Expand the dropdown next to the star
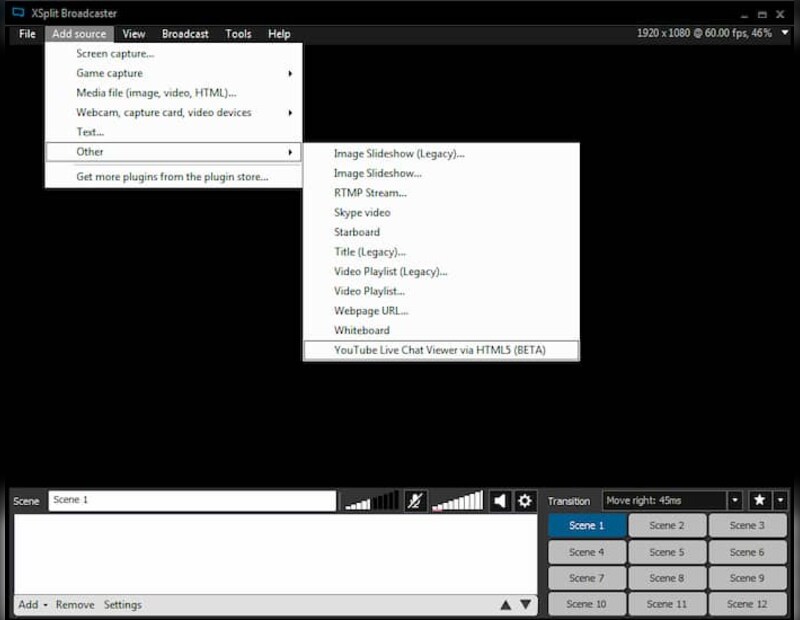 point(781,500)
